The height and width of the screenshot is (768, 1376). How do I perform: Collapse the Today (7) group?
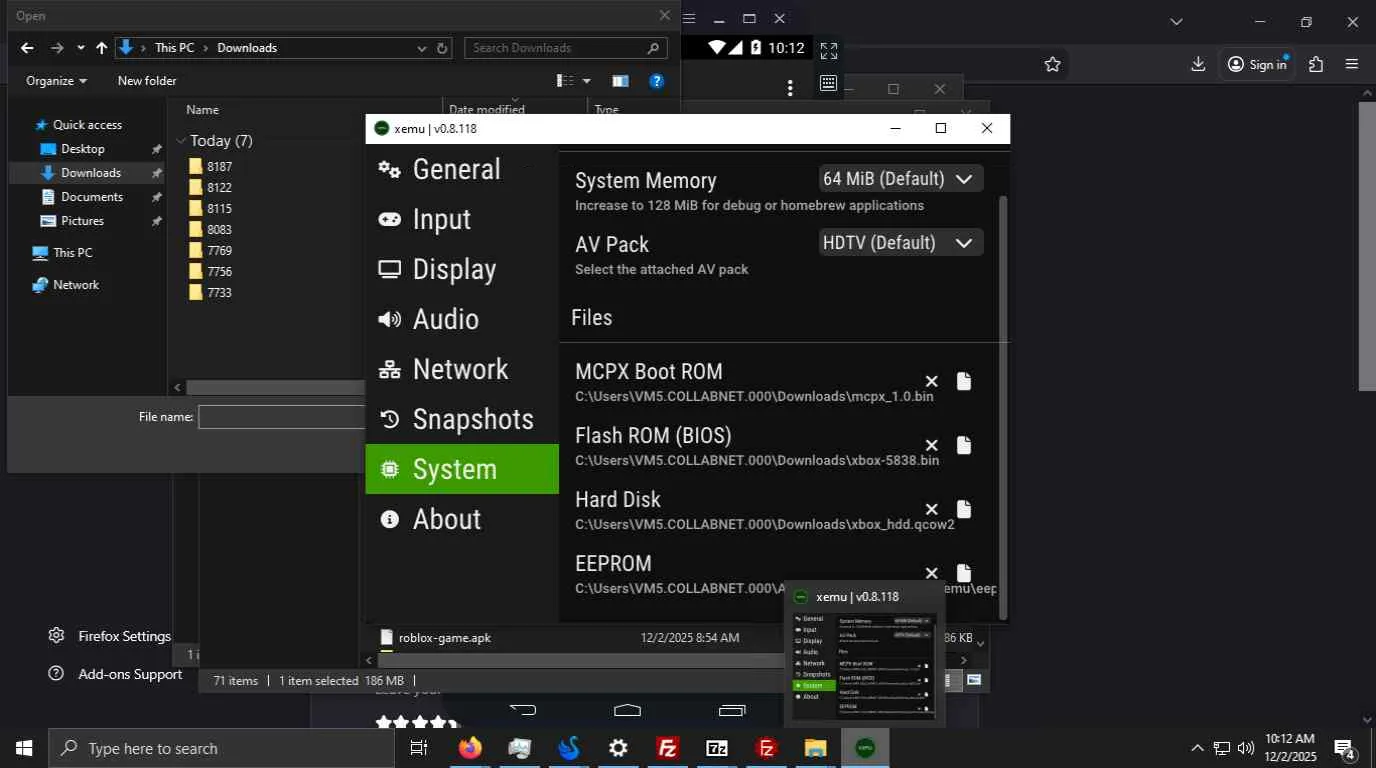pos(181,141)
